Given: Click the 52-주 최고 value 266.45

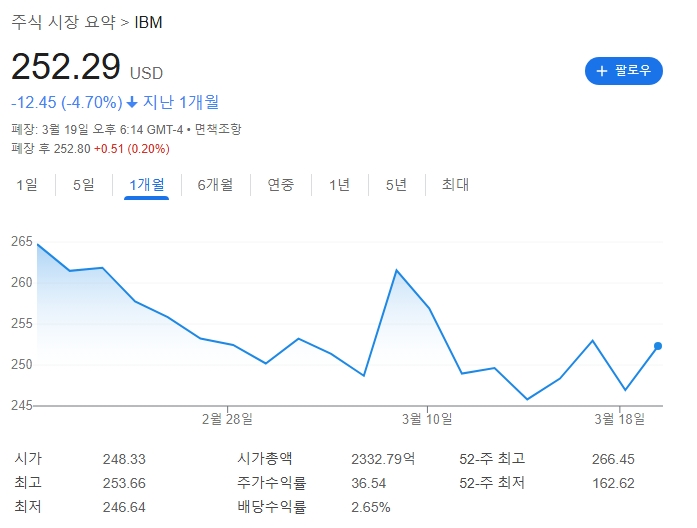Looking at the screenshot, I should [613, 459].
